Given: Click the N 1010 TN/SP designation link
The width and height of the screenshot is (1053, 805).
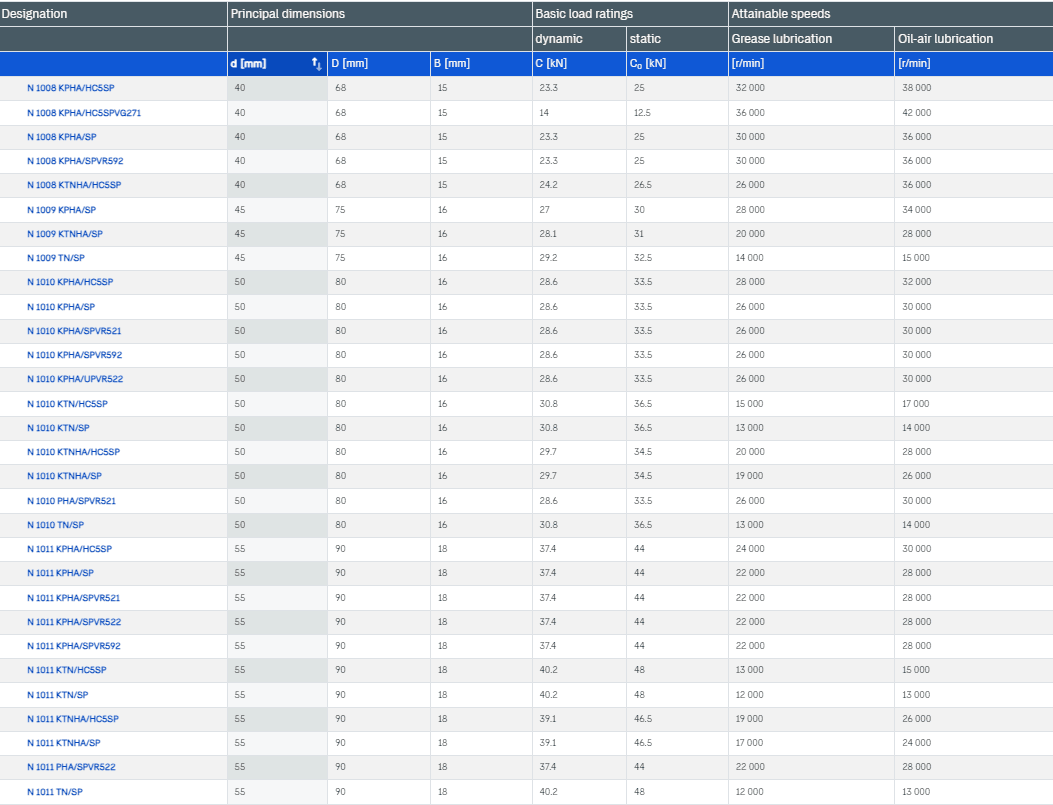Looking at the screenshot, I should pyautogui.click(x=55, y=525).
